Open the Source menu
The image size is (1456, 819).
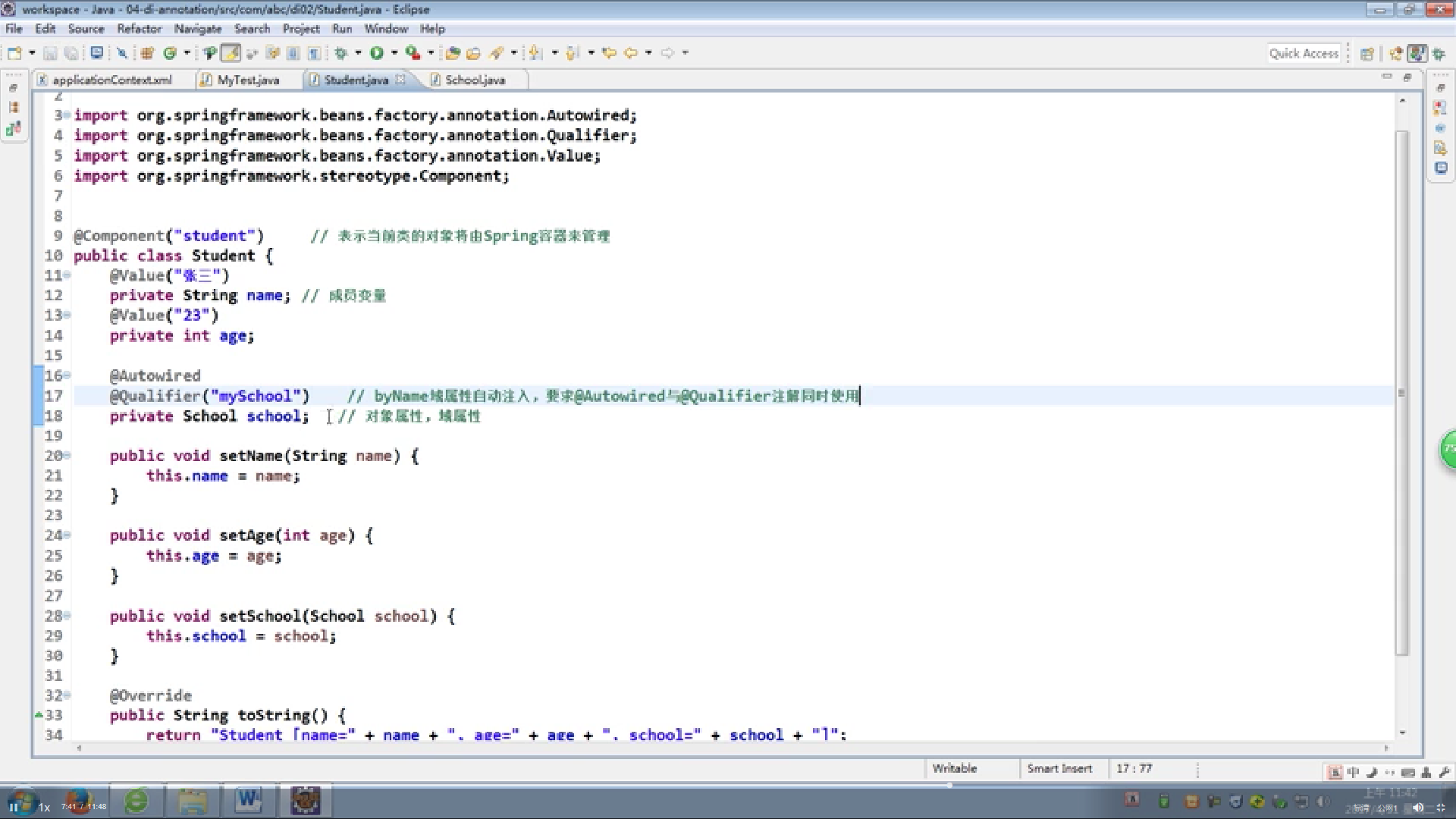(86, 29)
